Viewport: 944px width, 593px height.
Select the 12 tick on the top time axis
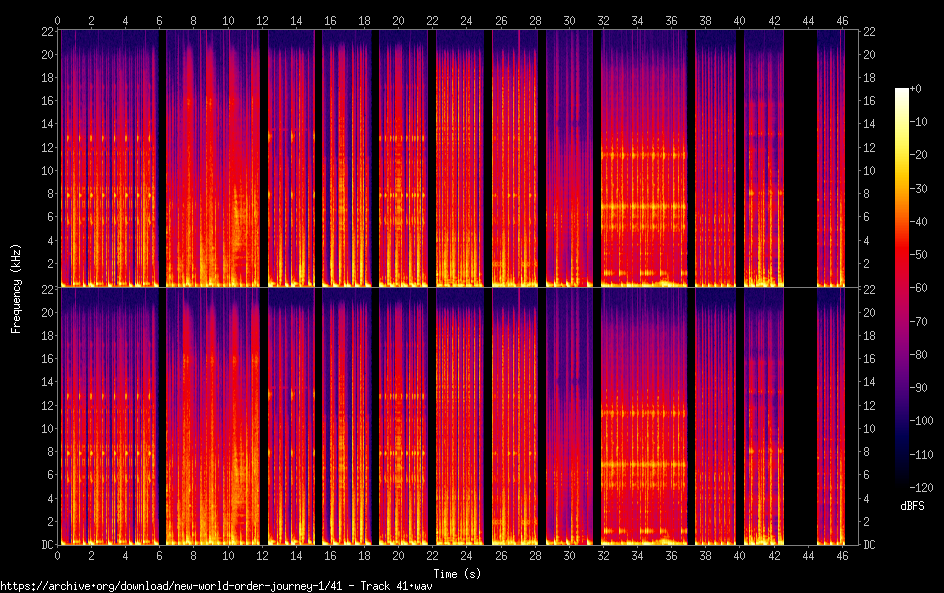[262, 20]
